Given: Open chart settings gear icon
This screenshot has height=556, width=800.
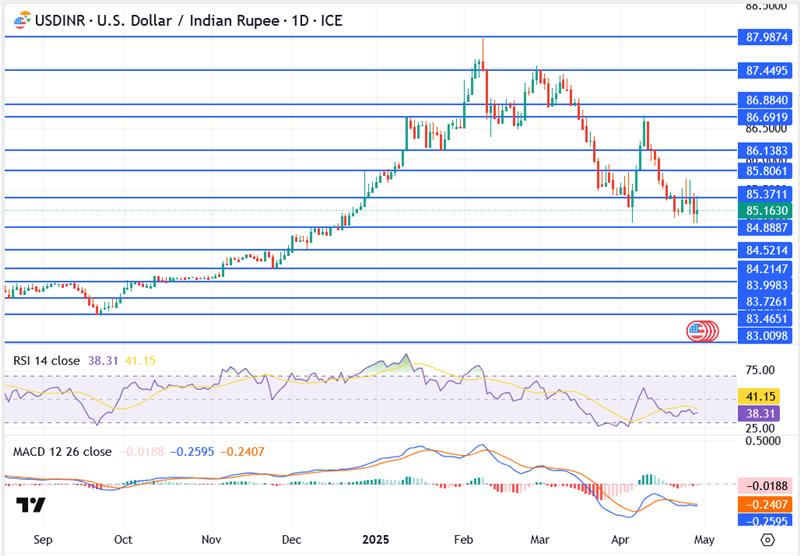Looking at the screenshot, I should click(767, 539).
